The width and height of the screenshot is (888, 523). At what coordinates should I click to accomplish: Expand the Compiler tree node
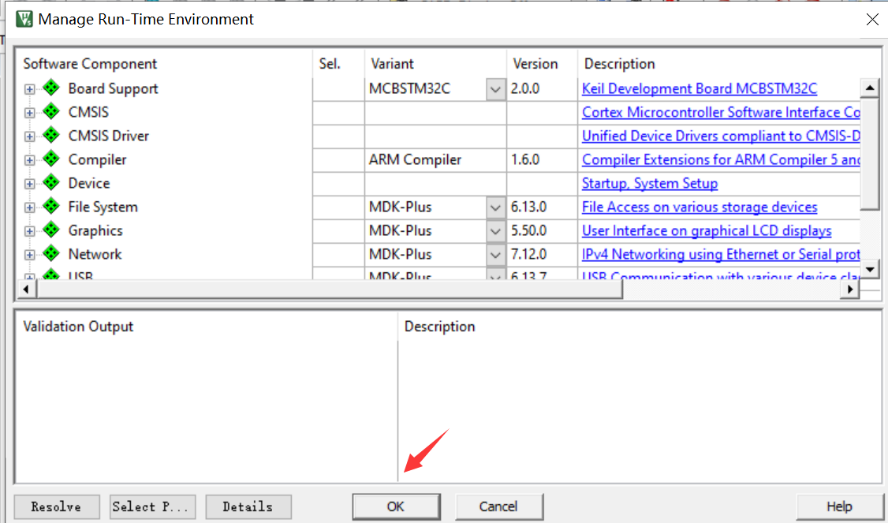click(x=29, y=160)
